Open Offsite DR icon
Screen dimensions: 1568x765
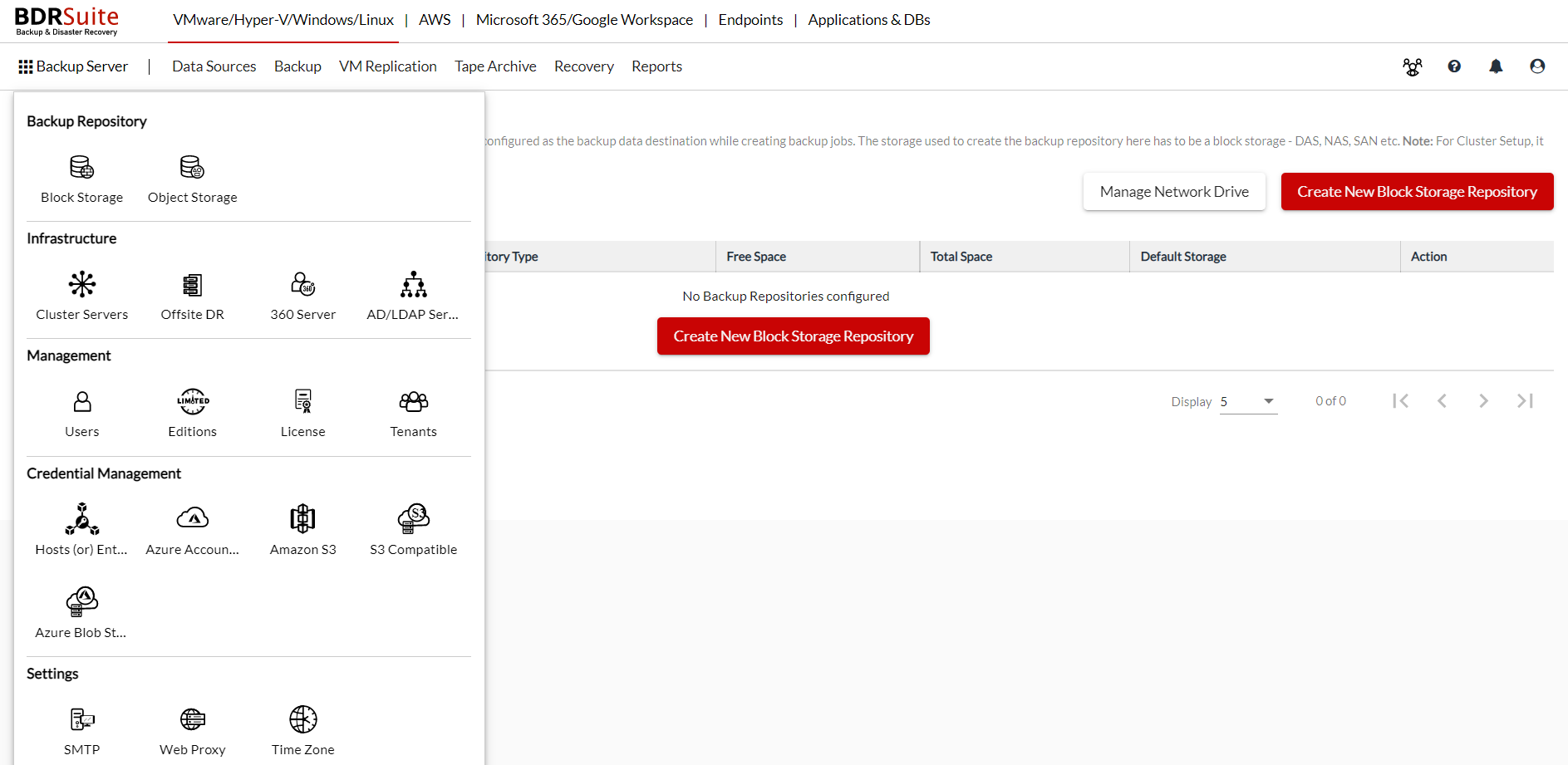(192, 285)
